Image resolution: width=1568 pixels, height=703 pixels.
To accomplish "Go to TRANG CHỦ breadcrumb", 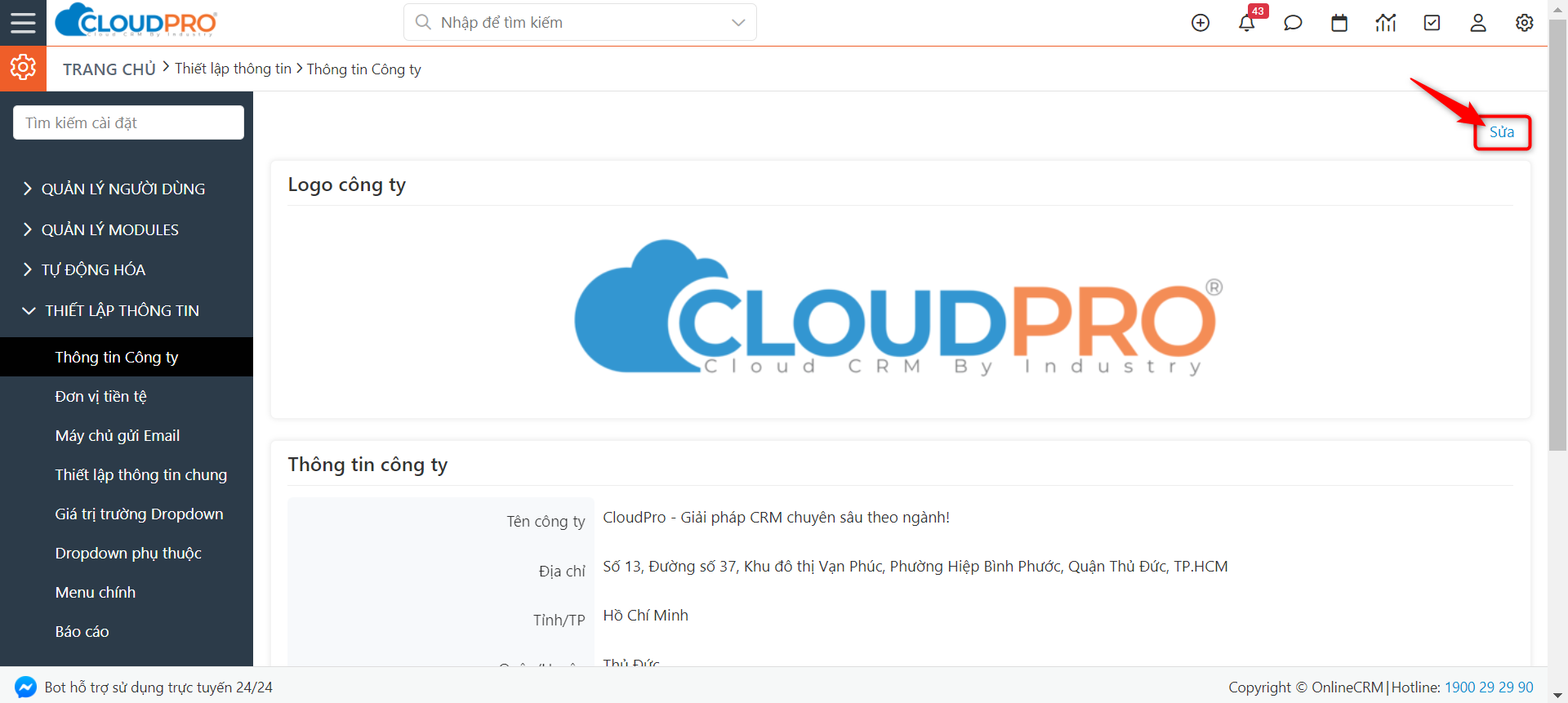I will click(109, 69).
